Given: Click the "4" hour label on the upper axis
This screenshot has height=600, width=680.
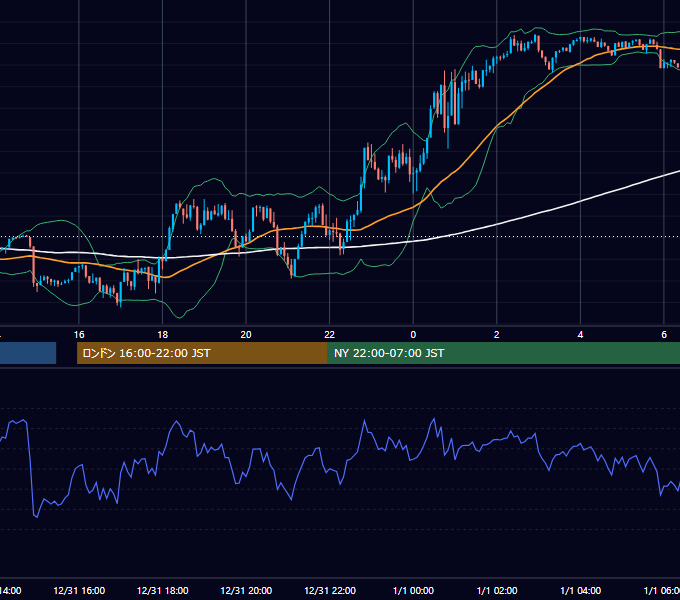Looking at the screenshot, I should (580, 335).
